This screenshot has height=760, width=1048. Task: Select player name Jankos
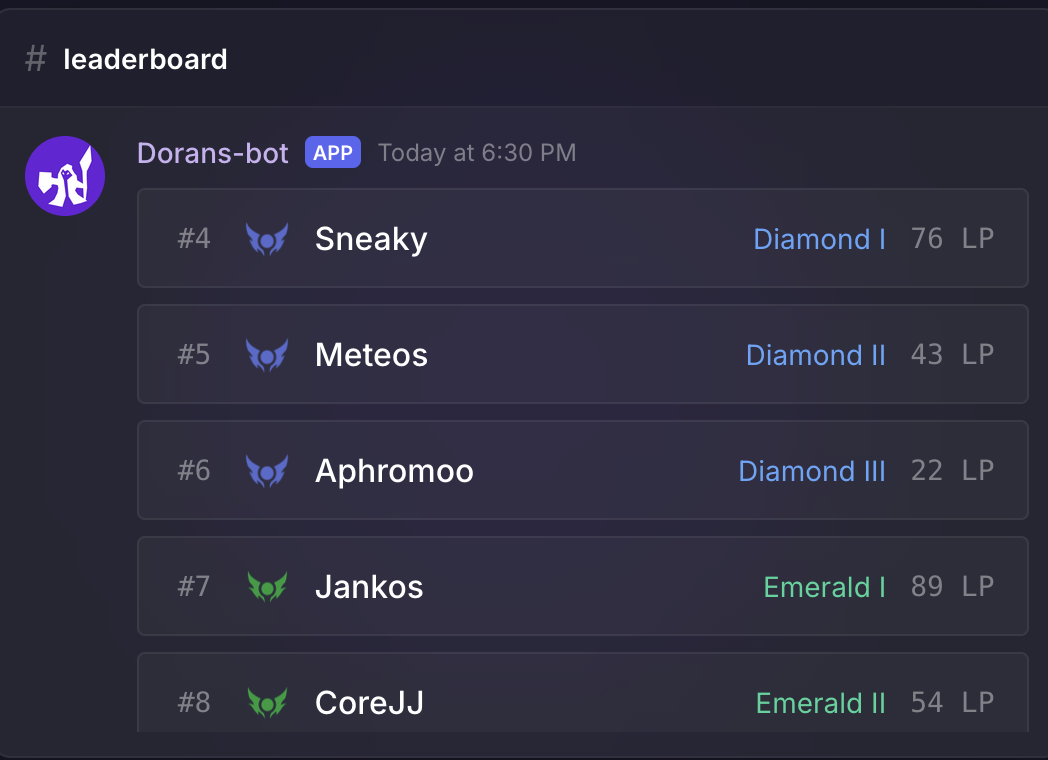[369, 587]
